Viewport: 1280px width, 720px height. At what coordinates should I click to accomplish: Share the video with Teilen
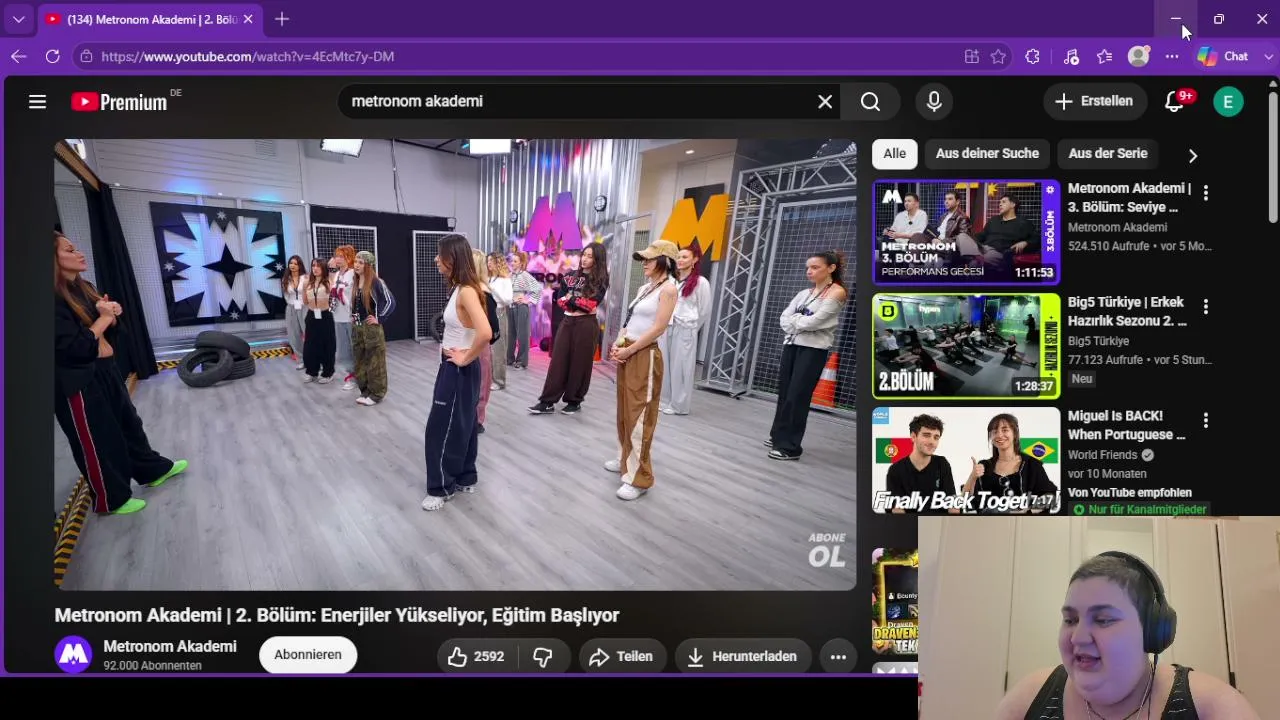tap(622, 656)
